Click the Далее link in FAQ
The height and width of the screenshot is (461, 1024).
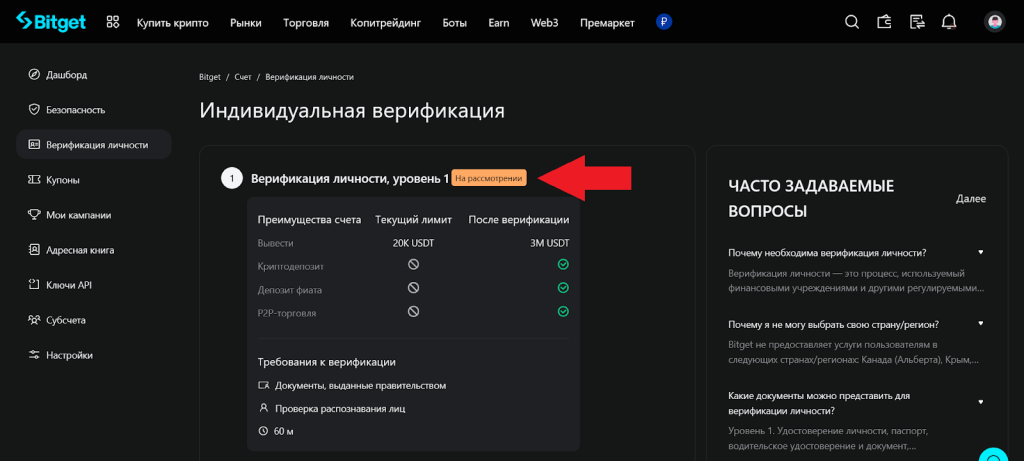[x=970, y=199]
